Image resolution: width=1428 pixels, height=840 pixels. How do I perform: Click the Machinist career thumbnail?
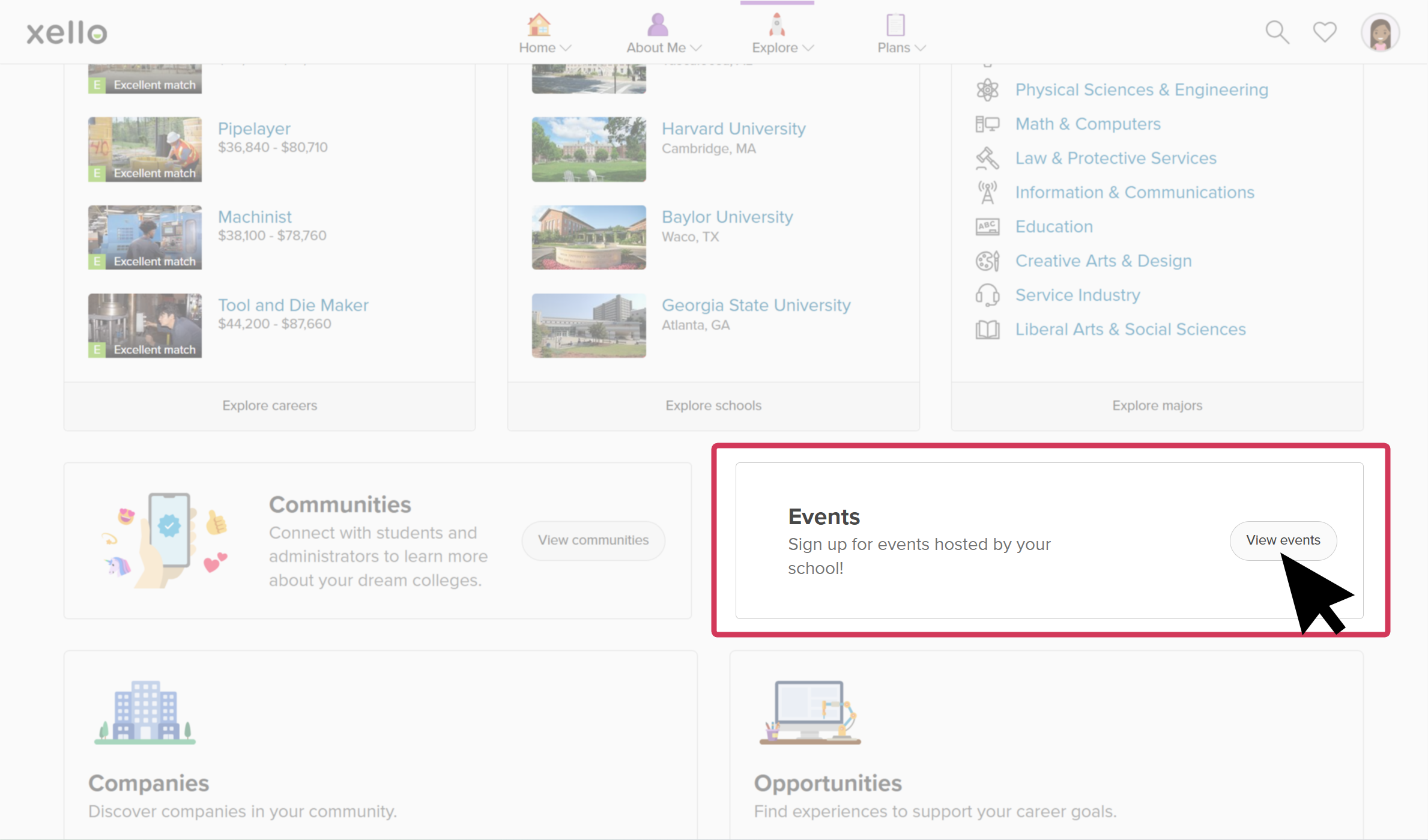[144, 237]
